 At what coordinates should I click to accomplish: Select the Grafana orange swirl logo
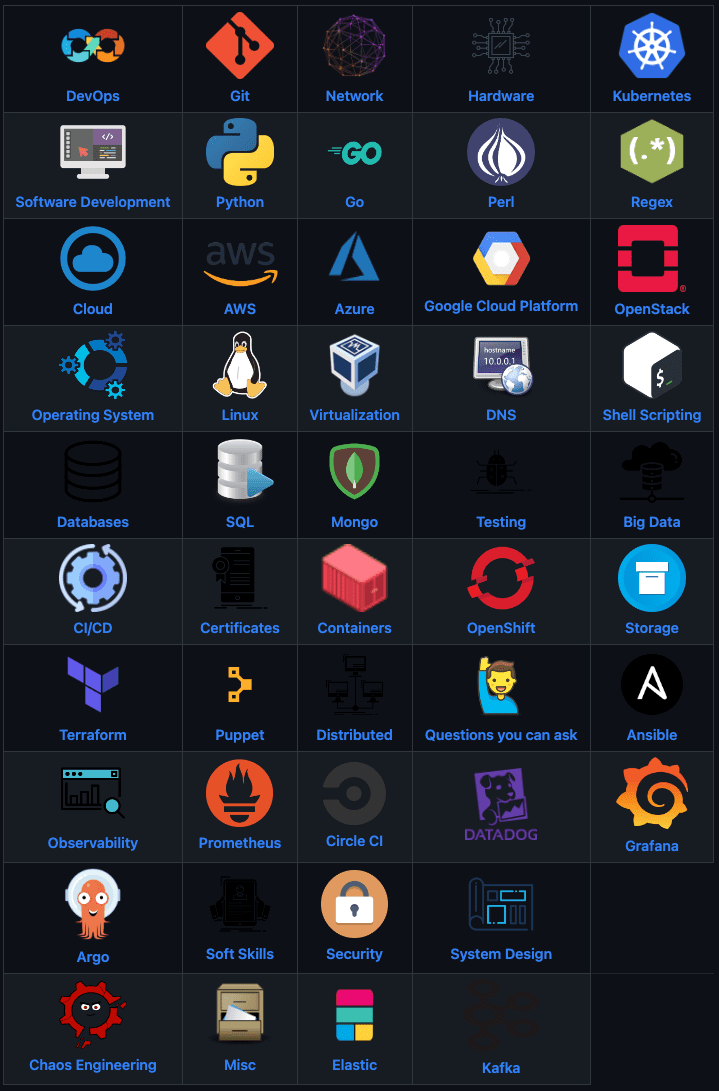[651, 795]
